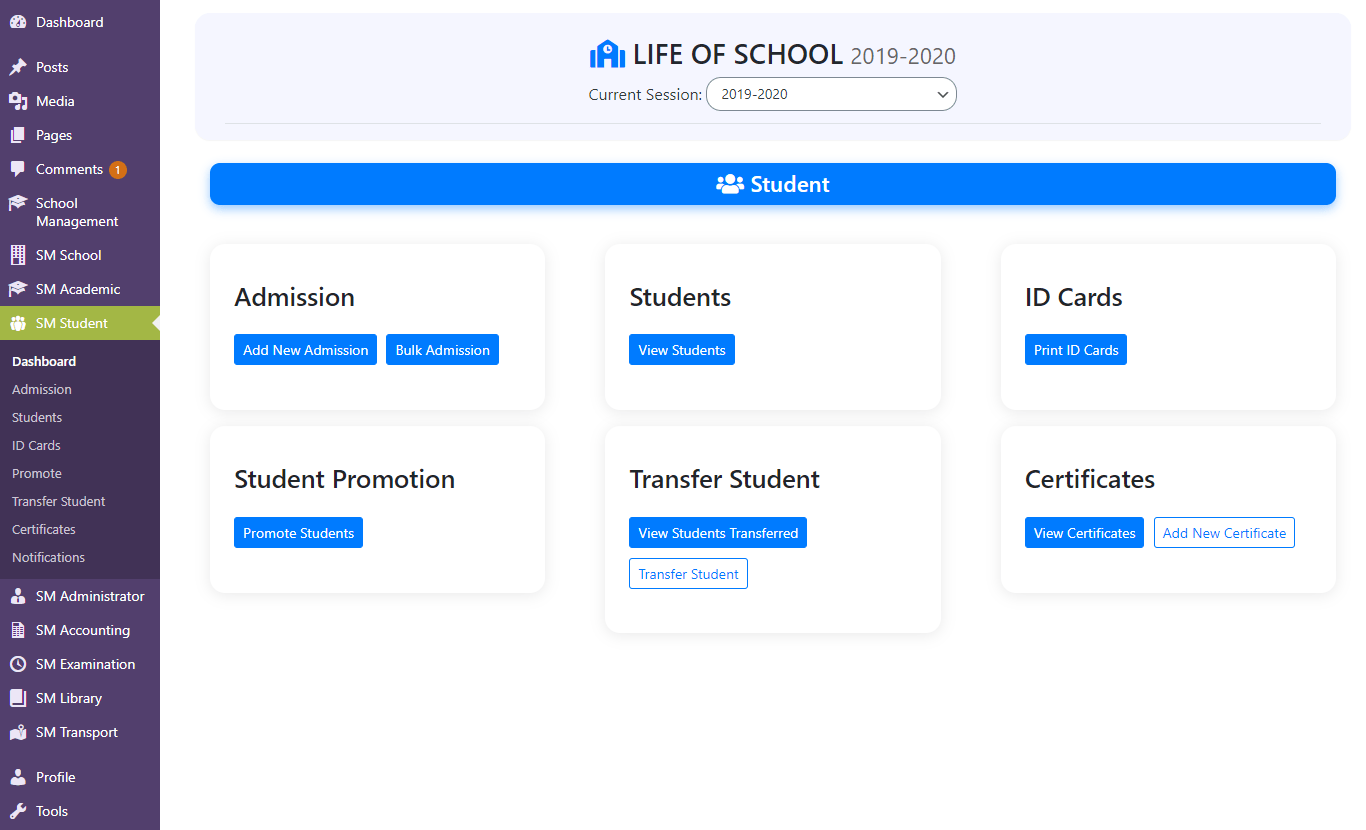Viewport: 1366px width, 830px height.
Task: Select Notifications in SM Student submenu
Action: 48,557
